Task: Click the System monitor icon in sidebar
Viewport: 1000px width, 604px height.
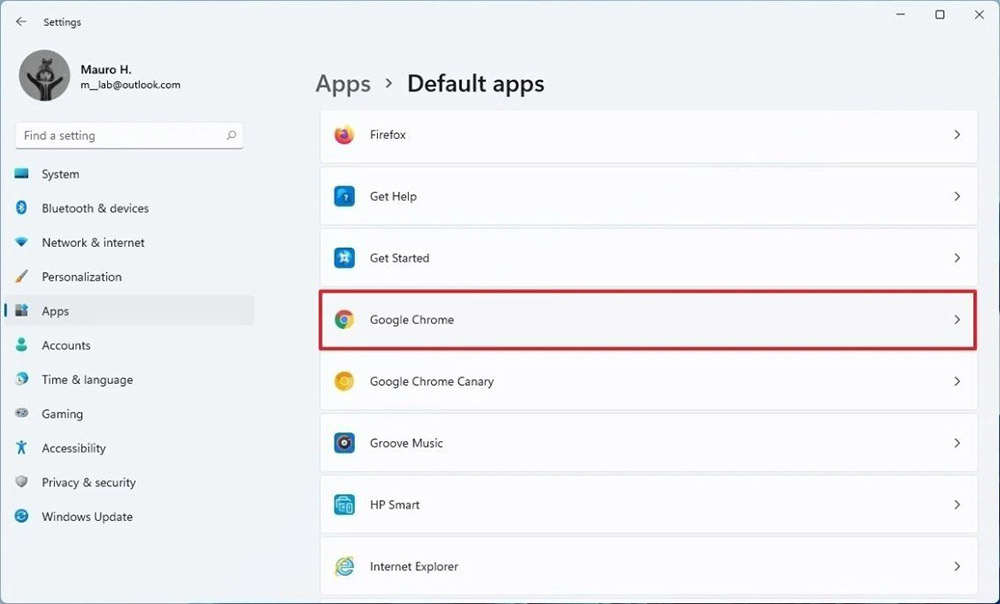Action: coord(22,173)
